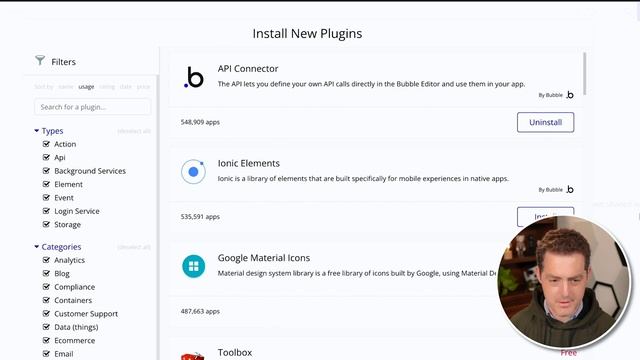Toggle the Element type checkbox
640x360 pixels.
tap(46, 184)
